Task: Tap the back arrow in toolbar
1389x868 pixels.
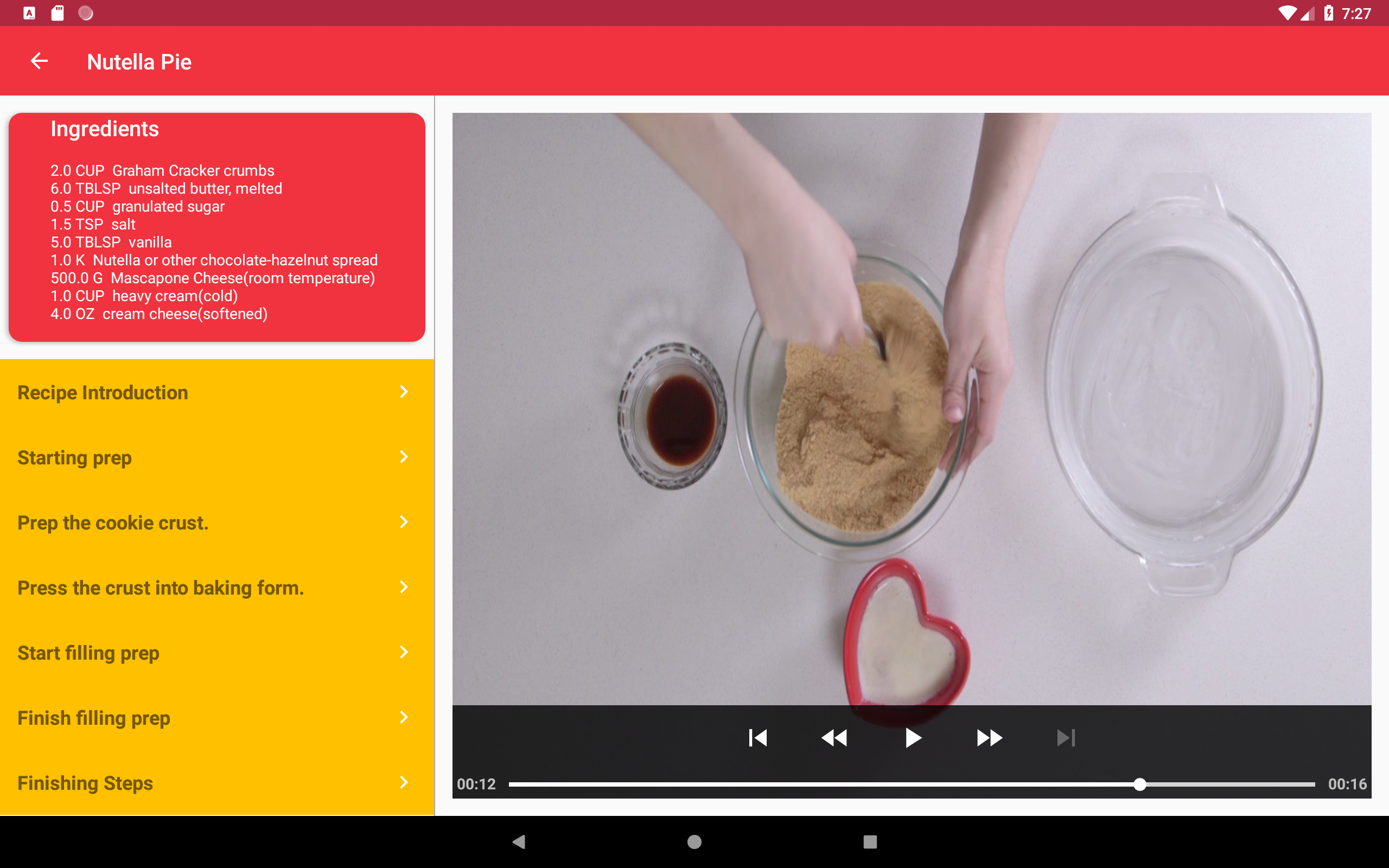Action: point(39,61)
